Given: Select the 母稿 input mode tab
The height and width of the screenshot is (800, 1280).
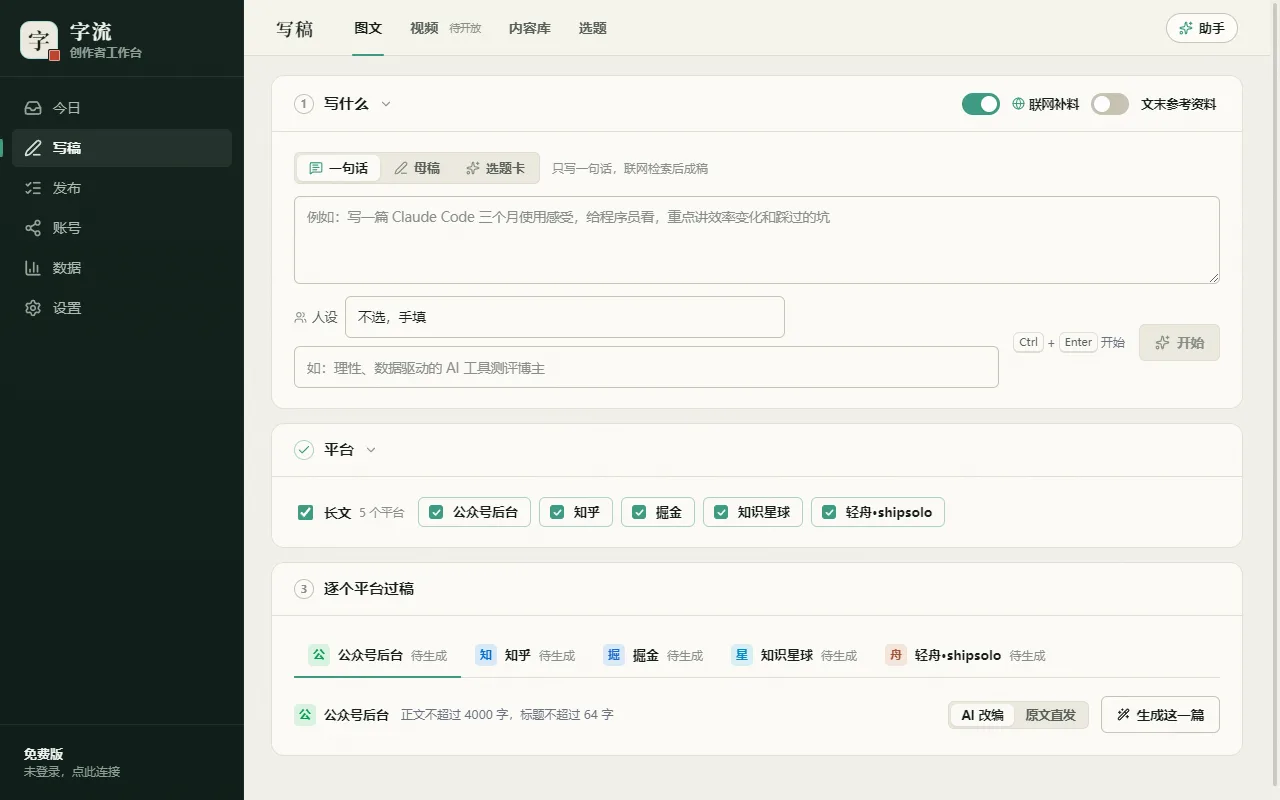Looking at the screenshot, I should point(417,168).
